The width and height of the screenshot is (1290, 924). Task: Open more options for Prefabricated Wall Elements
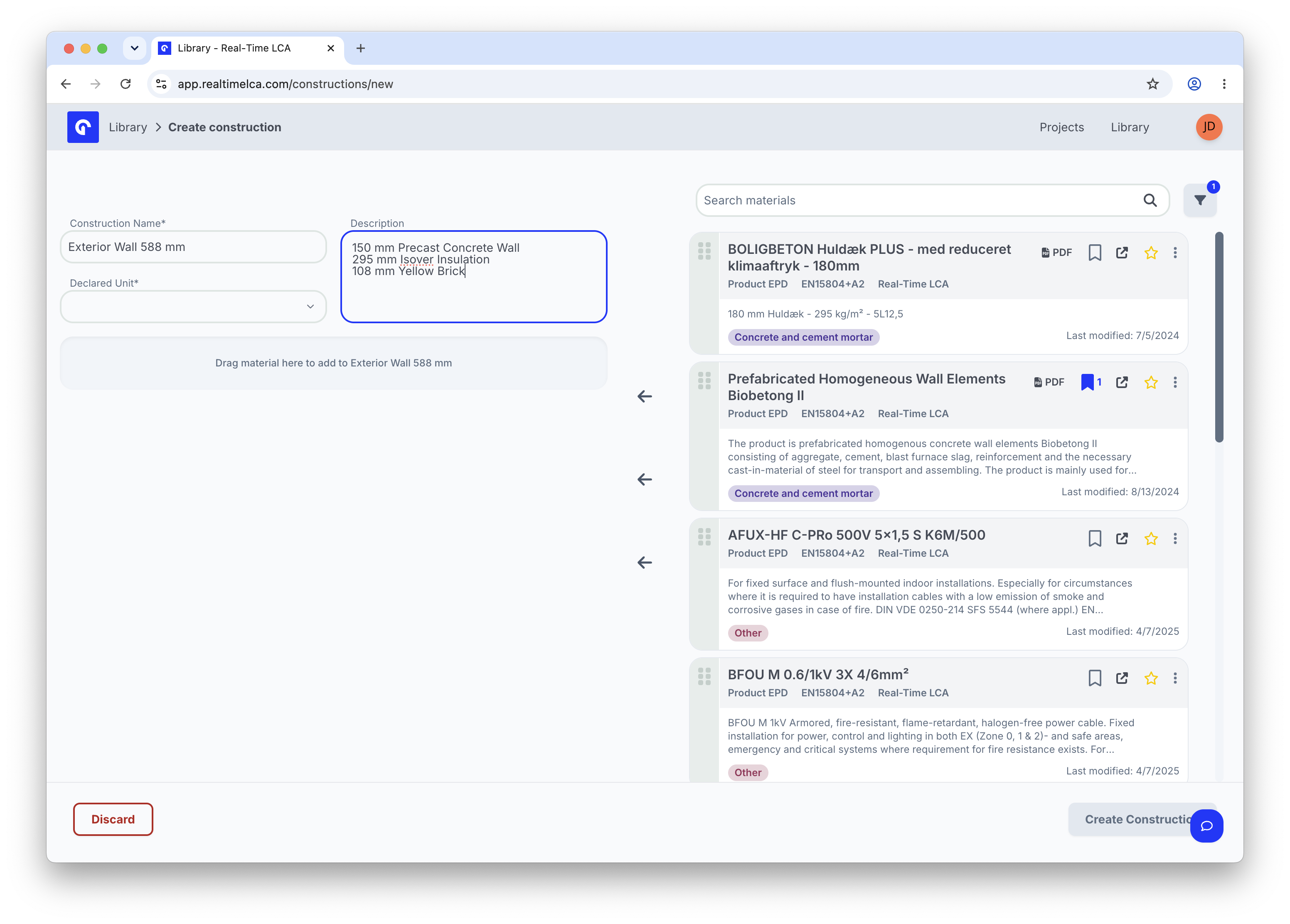click(1175, 382)
